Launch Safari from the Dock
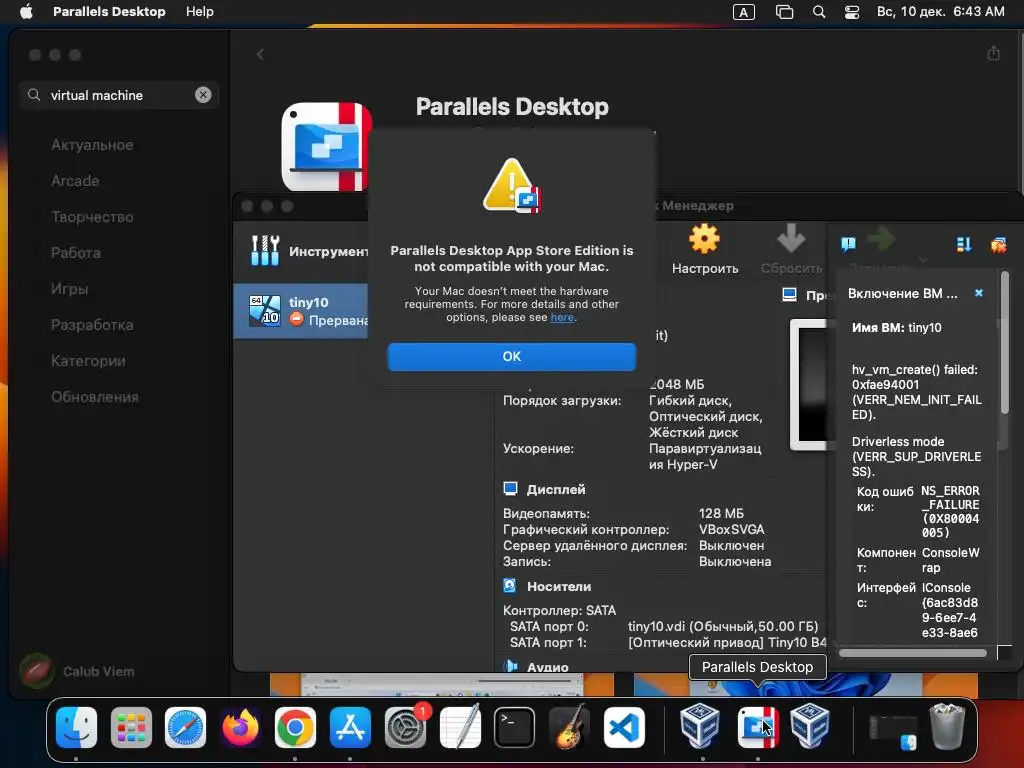This screenshot has height=768, width=1024. coord(185,727)
